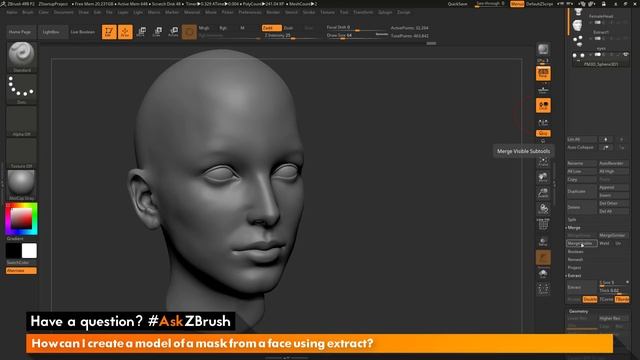Toggle the Mrgb paint mode

click(x=204, y=28)
